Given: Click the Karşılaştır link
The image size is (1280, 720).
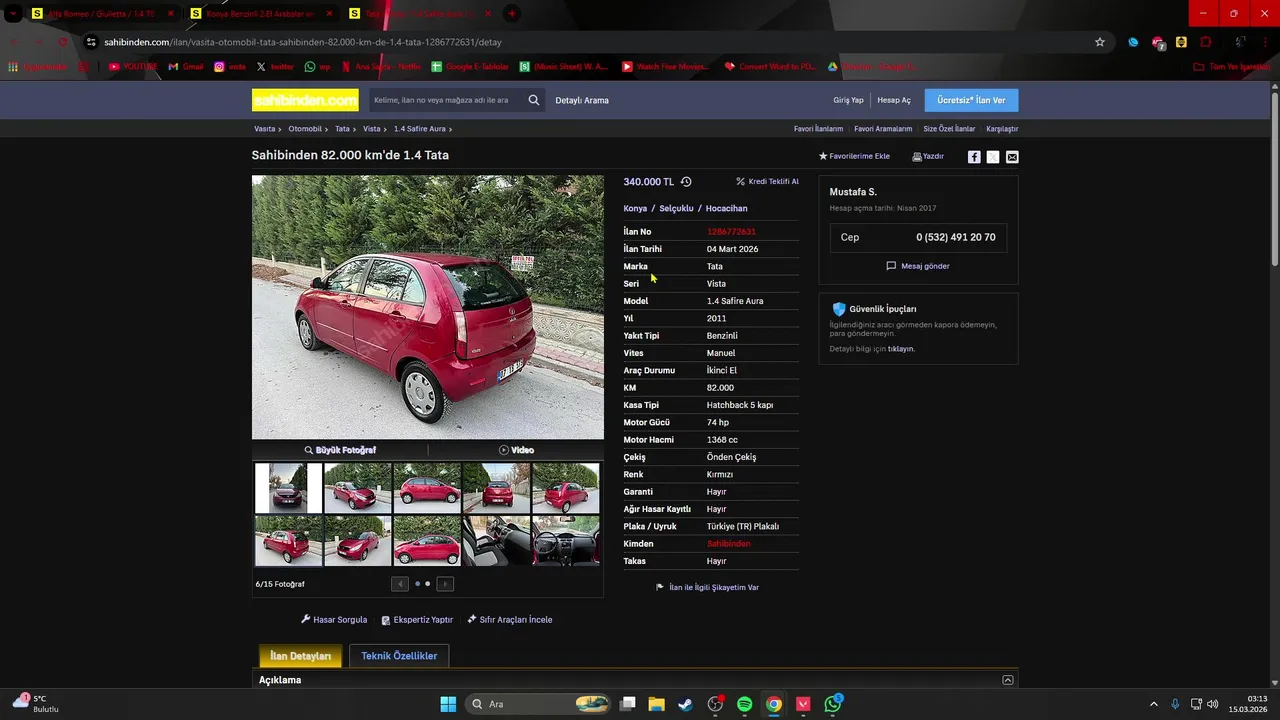Looking at the screenshot, I should (x=1002, y=129).
